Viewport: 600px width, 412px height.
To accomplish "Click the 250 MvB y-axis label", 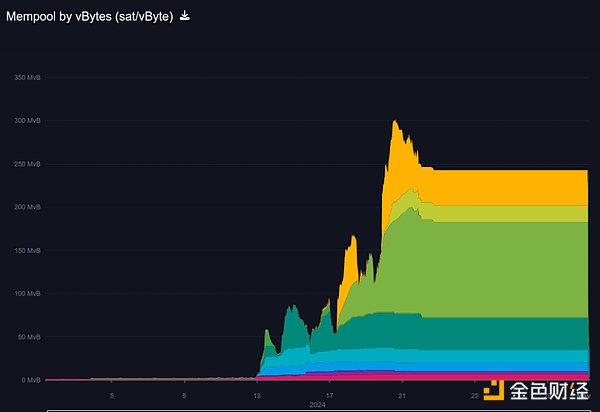I will coord(27,164).
